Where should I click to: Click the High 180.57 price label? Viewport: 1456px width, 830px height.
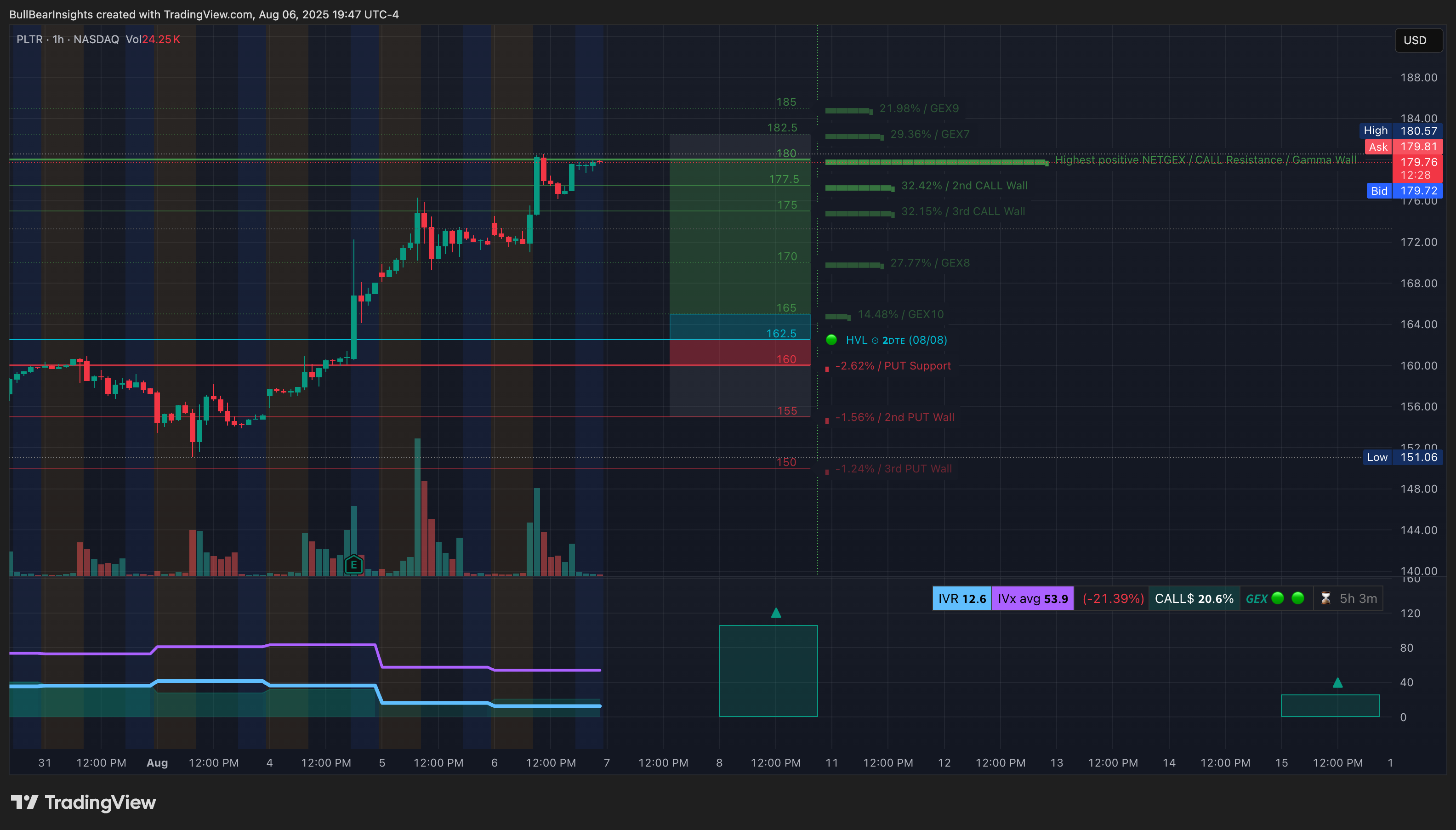tap(1401, 131)
